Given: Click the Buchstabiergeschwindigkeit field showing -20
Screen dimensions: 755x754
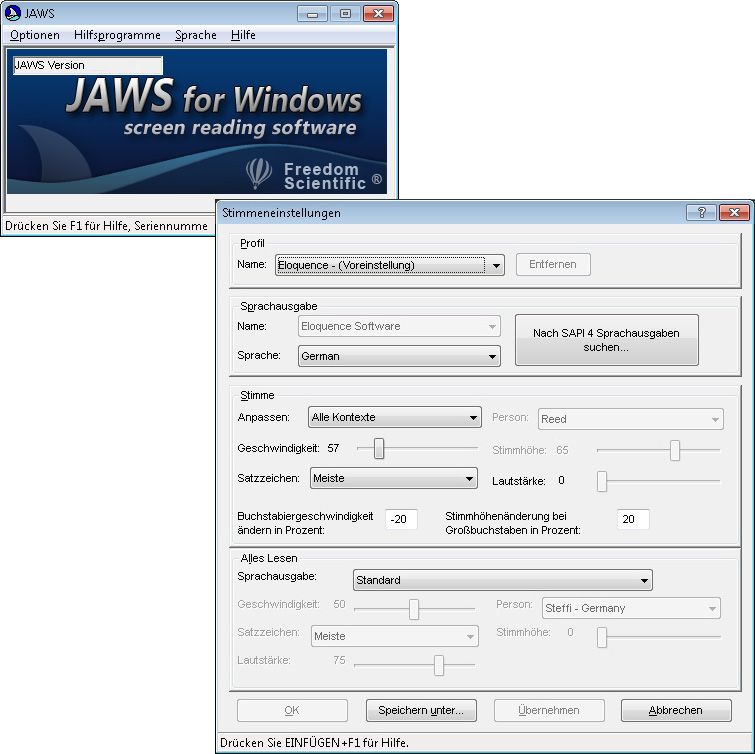Looking at the screenshot, I should tap(401, 519).
